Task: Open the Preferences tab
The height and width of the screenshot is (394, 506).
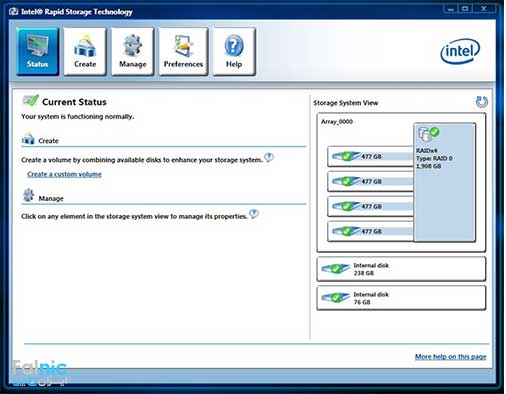Action: [183, 52]
